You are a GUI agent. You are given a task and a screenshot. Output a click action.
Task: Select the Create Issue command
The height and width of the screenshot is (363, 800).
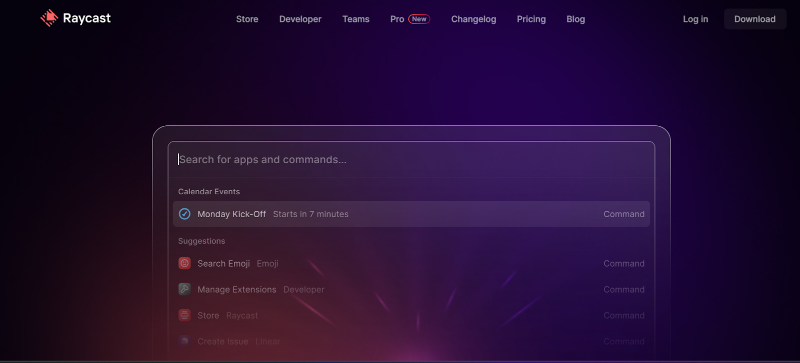[x=411, y=341]
